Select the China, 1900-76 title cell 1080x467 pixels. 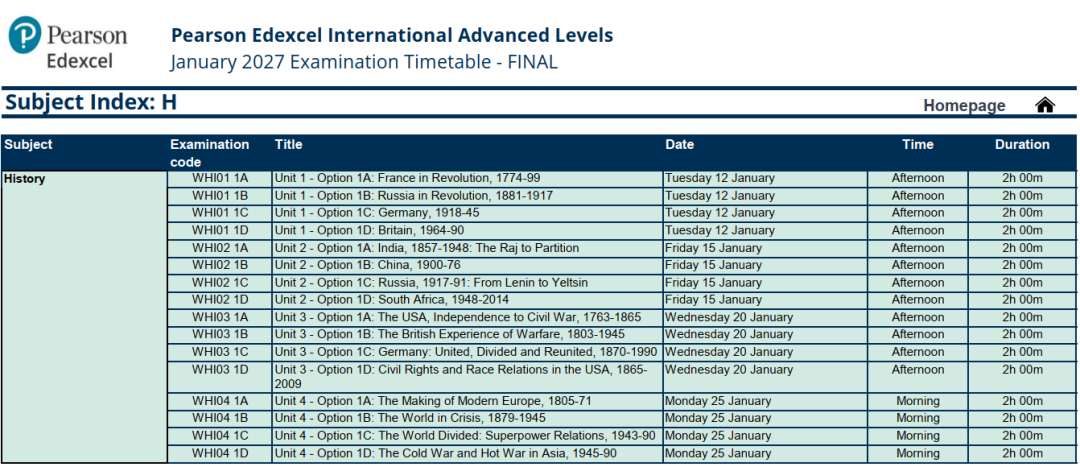tap(467, 265)
